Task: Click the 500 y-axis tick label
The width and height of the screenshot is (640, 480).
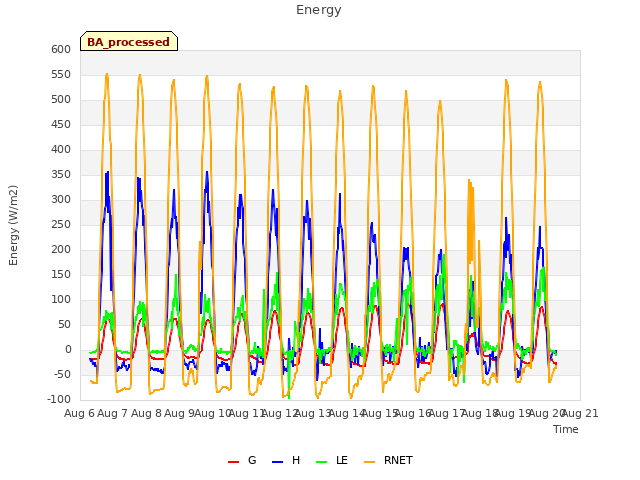Action: tap(61, 100)
